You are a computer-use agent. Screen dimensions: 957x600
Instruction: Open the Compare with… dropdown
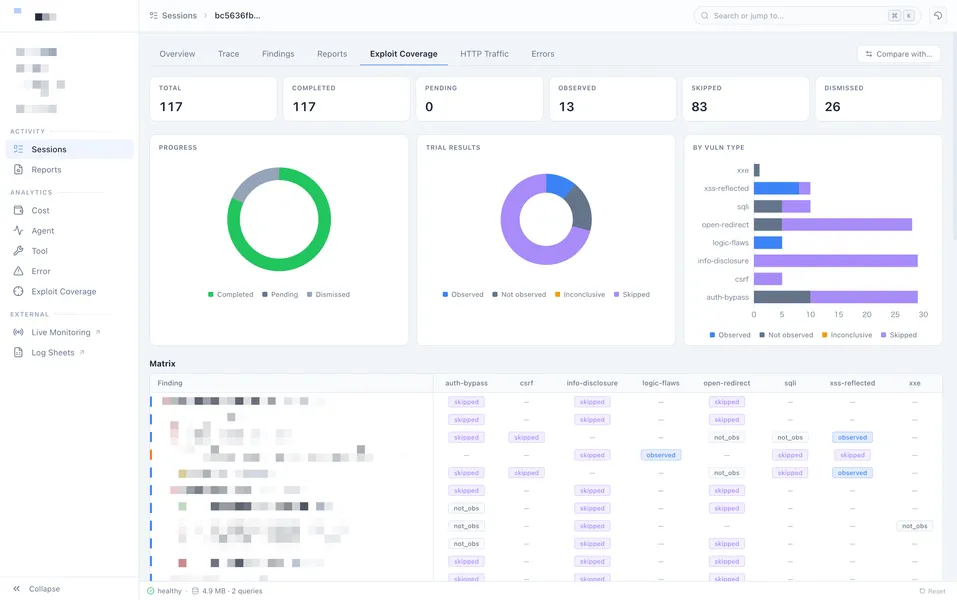tap(898, 54)
